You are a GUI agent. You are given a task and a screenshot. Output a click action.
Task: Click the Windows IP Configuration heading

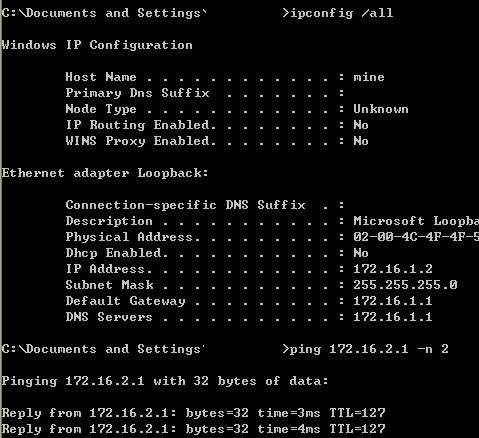tap(97, 45)
